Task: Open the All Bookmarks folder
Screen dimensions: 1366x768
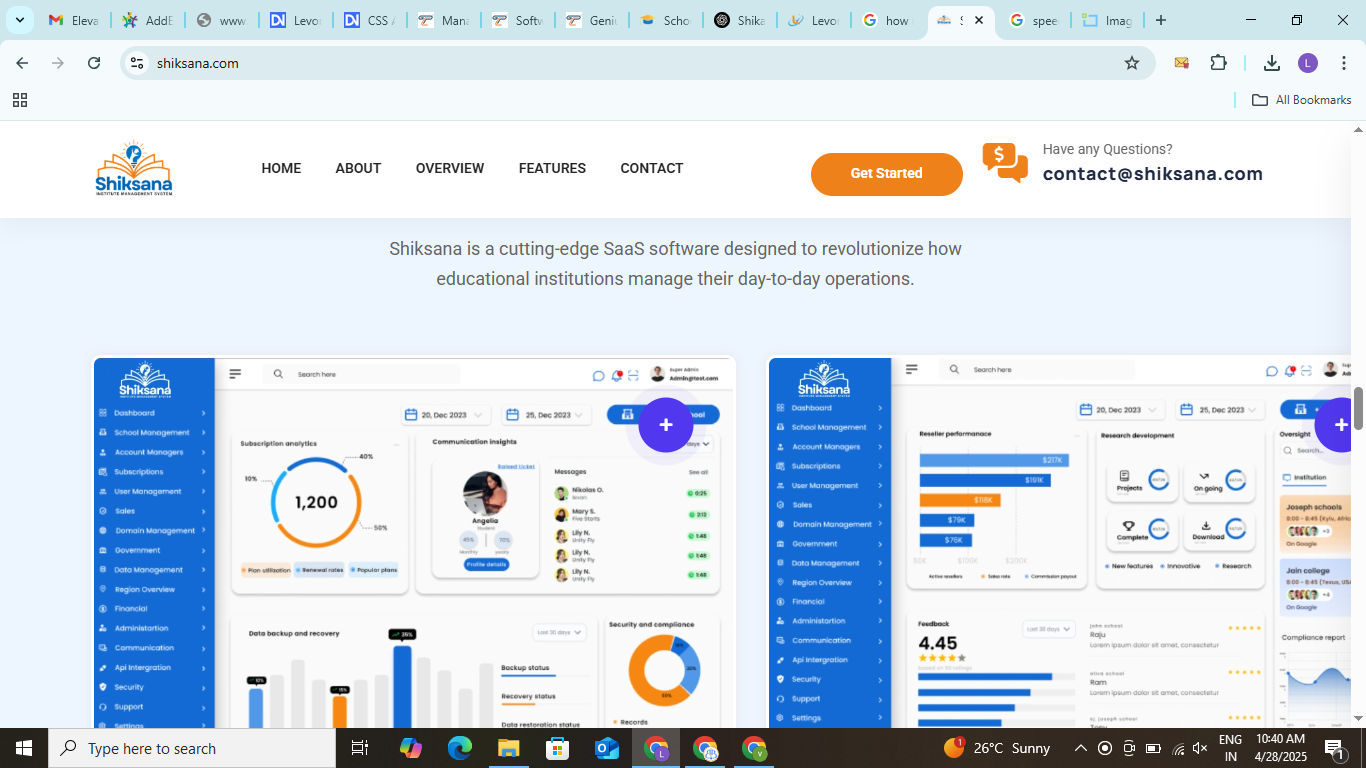Action: (x=1302, y=100)
